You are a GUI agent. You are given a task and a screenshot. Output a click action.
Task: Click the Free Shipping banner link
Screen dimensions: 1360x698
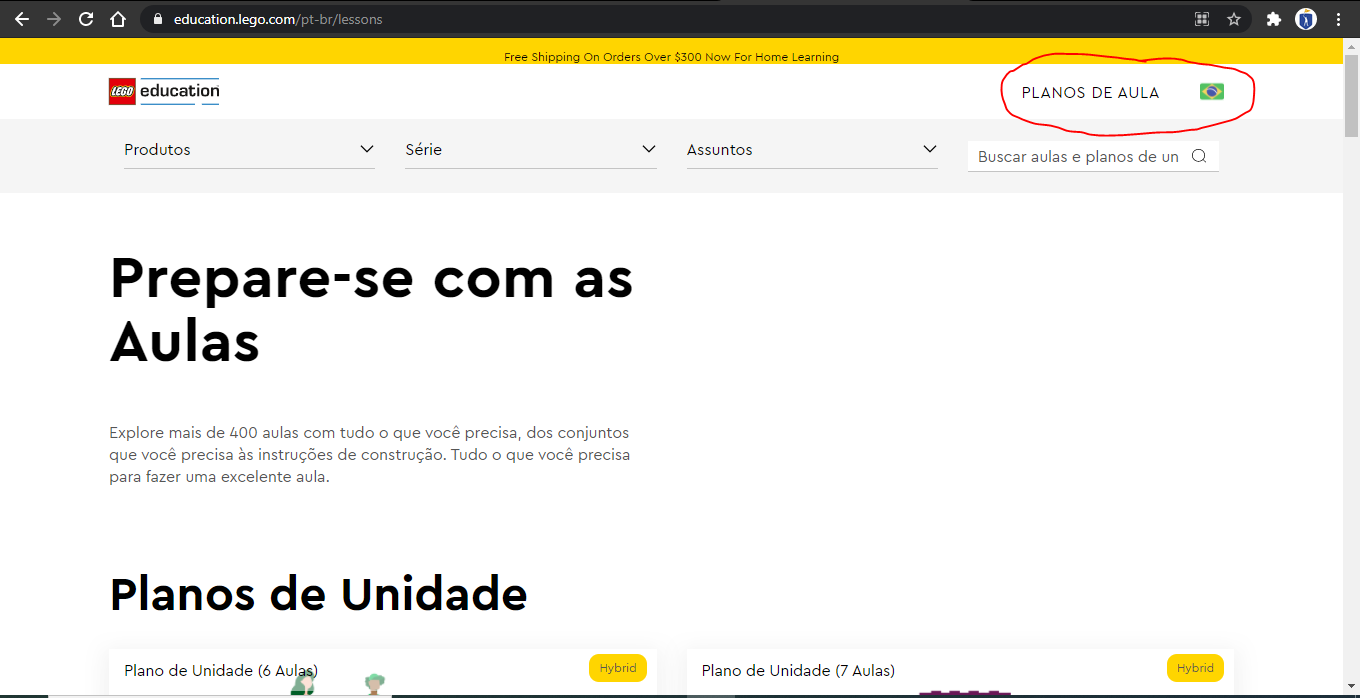coord(671,57)
